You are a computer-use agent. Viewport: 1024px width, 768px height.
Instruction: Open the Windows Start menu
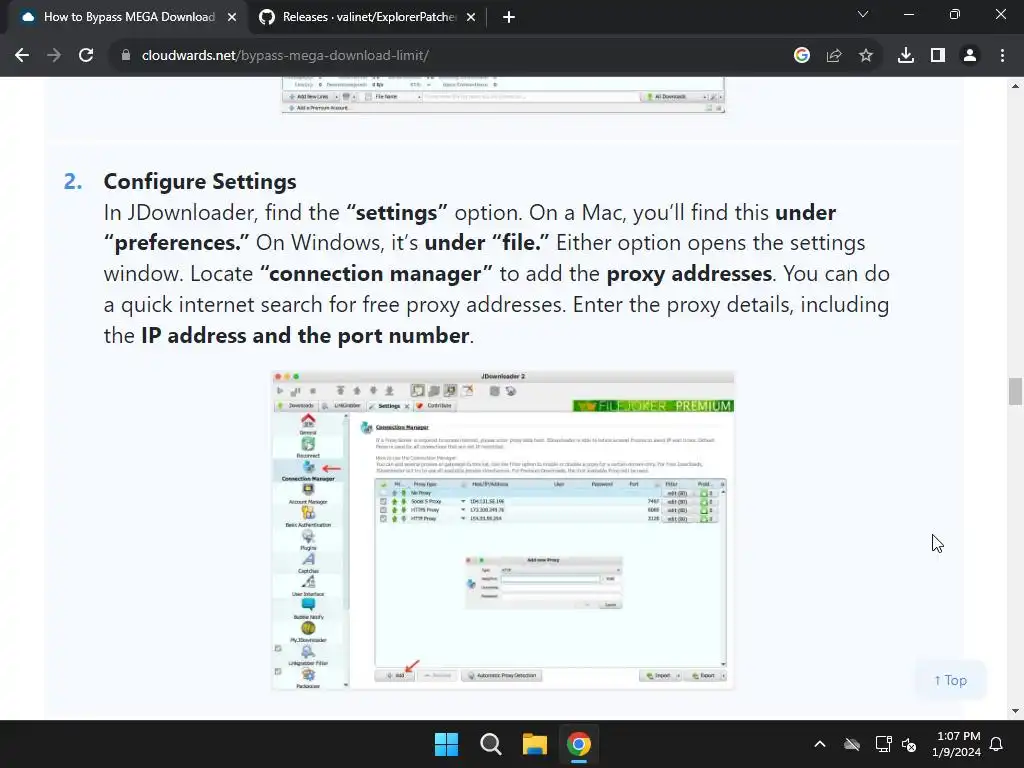point(447,744)
